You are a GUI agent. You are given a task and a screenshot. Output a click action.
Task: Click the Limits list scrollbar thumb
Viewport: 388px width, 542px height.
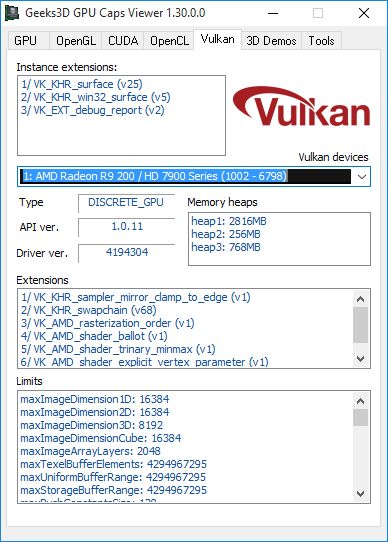[x=360, y=418]
